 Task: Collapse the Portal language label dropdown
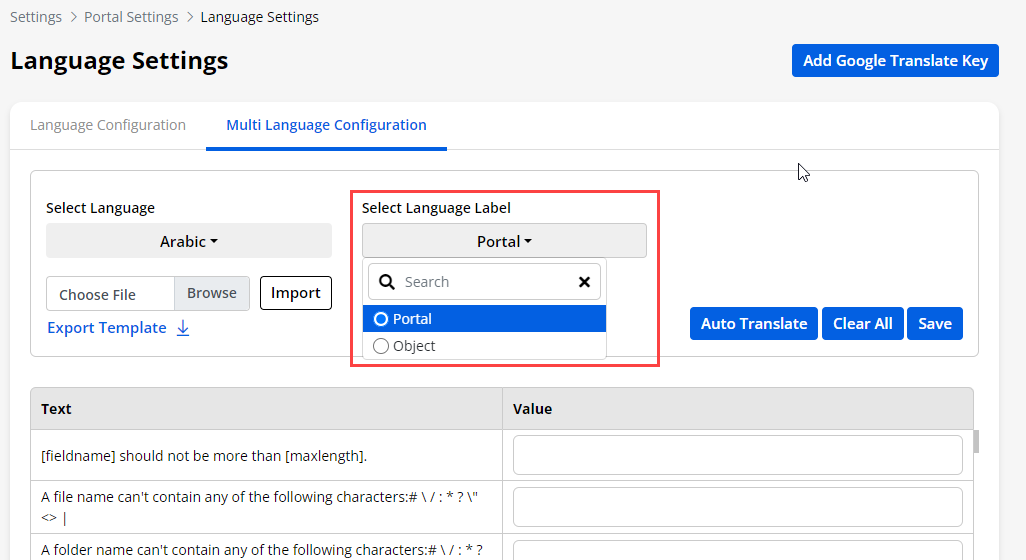pyautogui.click(x=504, y=241)
